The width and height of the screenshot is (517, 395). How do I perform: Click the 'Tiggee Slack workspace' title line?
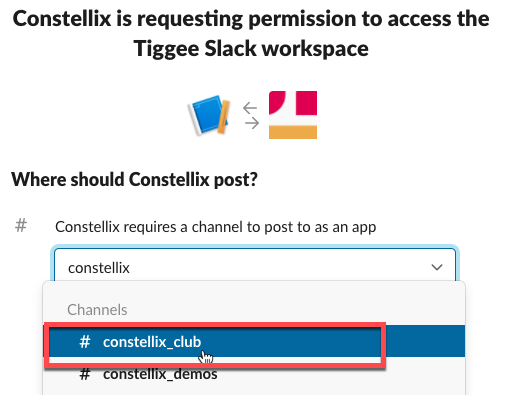coord(251,49)
